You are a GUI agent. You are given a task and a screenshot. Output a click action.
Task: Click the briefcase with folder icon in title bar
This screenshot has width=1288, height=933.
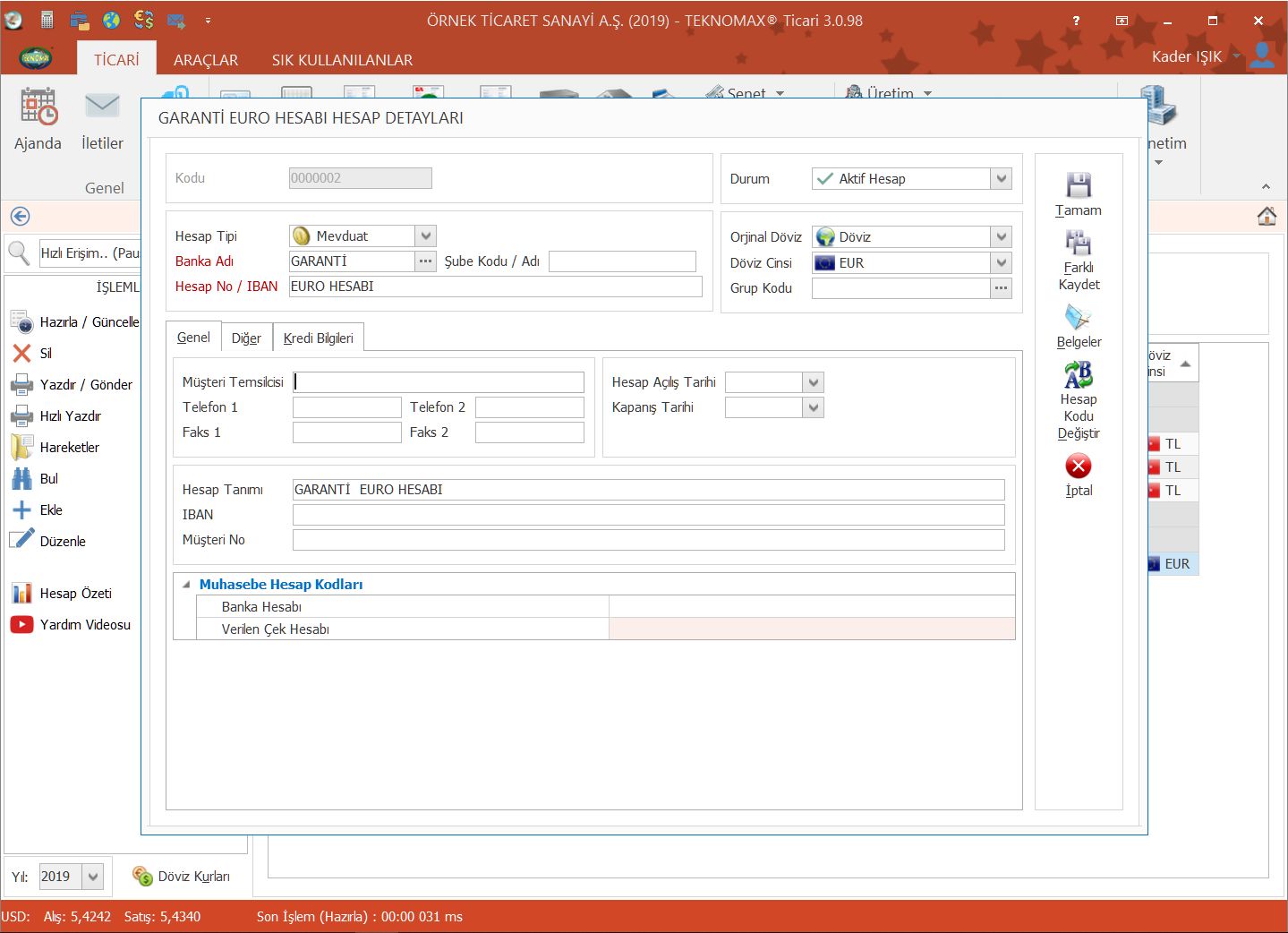point(79,20)
